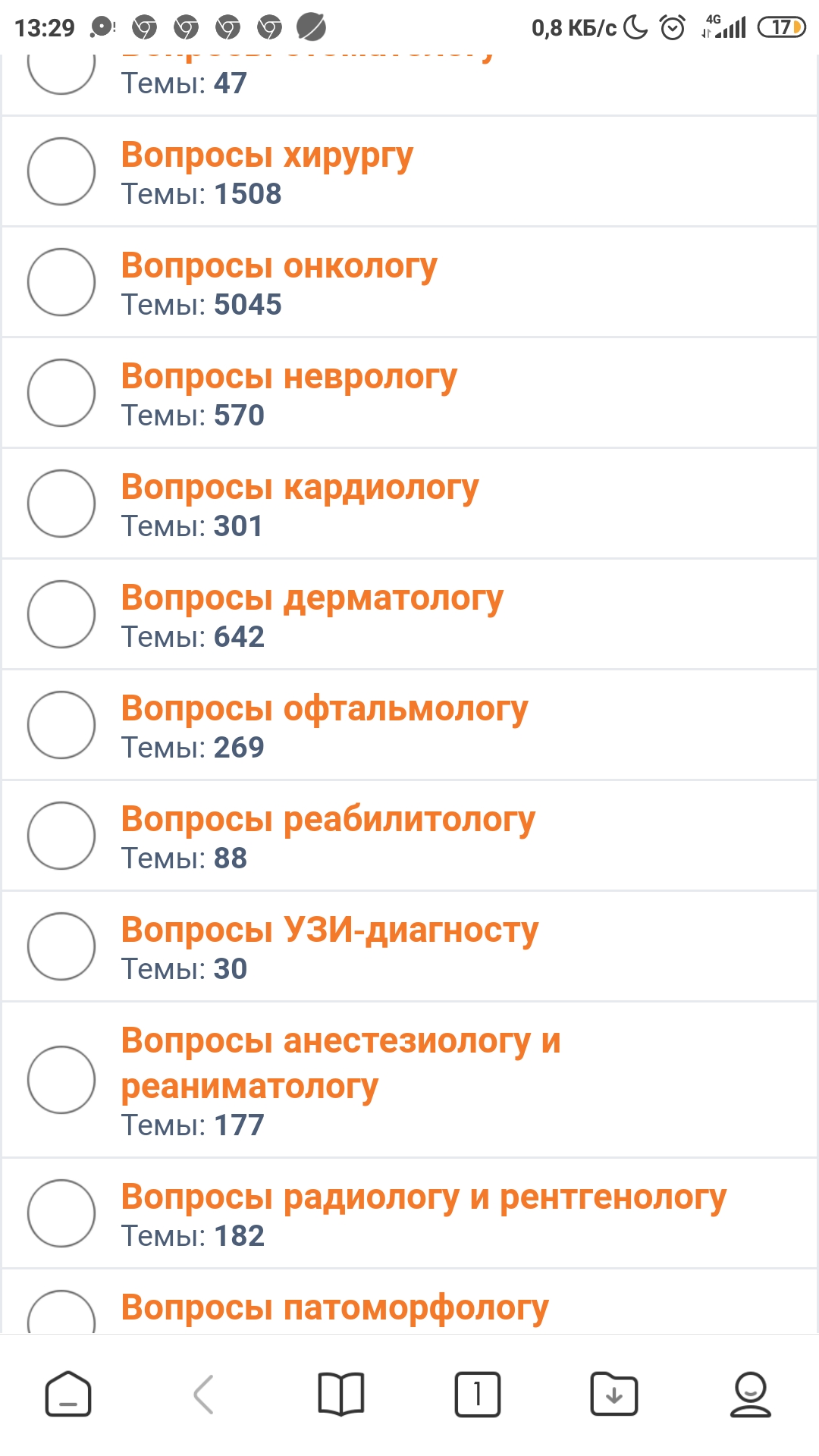Tap the browser home icon
Screen dimensions: 819x1456
click(68, 1394)
